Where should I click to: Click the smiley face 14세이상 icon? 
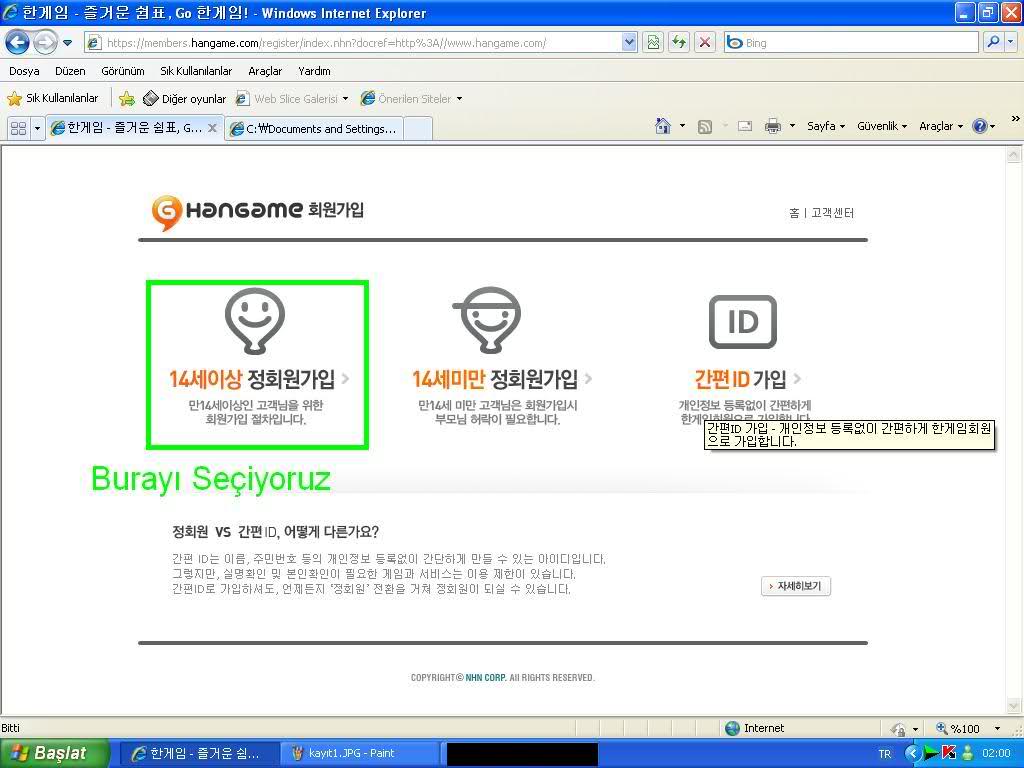255,321
